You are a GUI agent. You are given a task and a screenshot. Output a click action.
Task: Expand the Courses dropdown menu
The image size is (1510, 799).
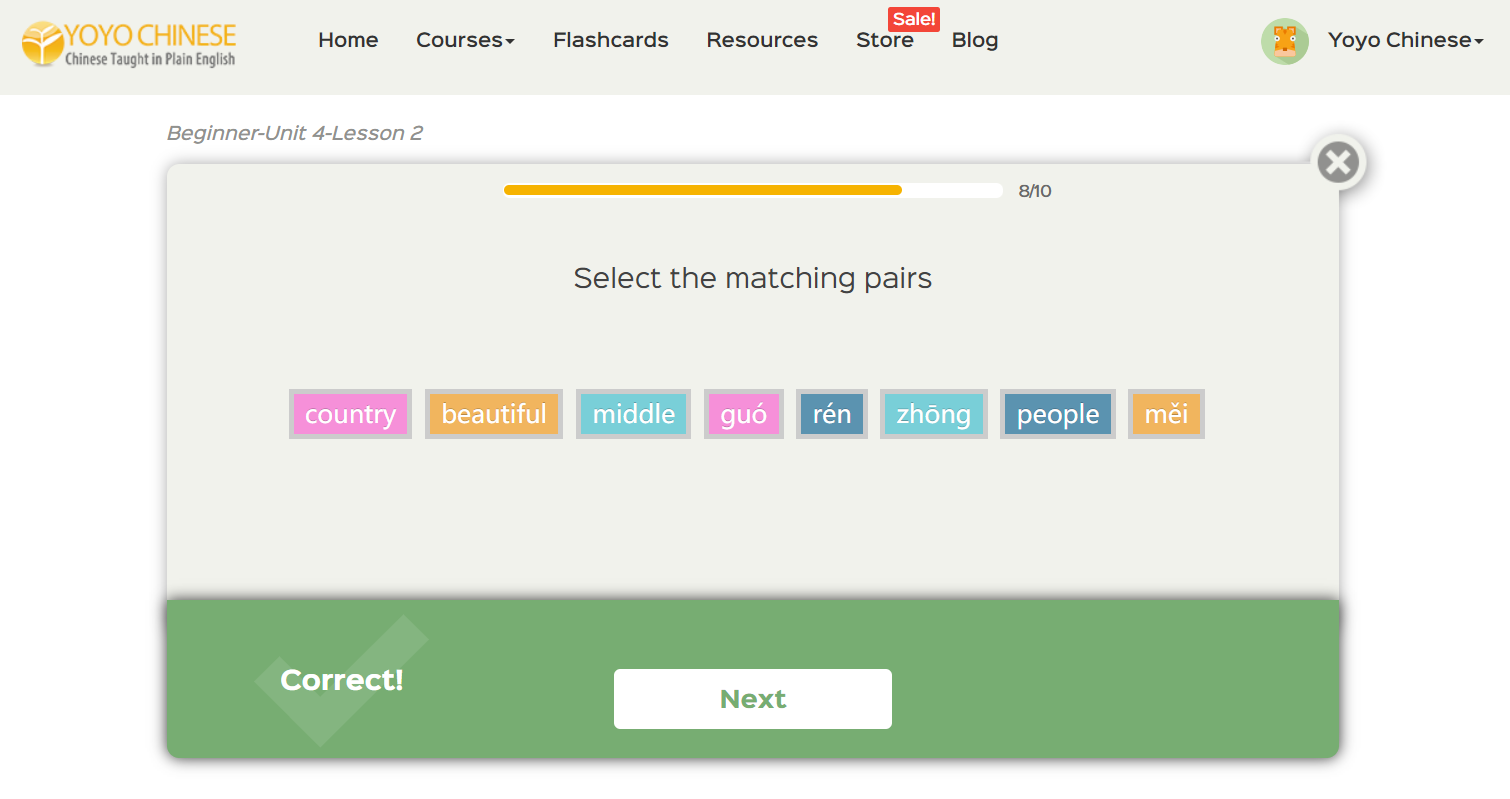[465, 41]
